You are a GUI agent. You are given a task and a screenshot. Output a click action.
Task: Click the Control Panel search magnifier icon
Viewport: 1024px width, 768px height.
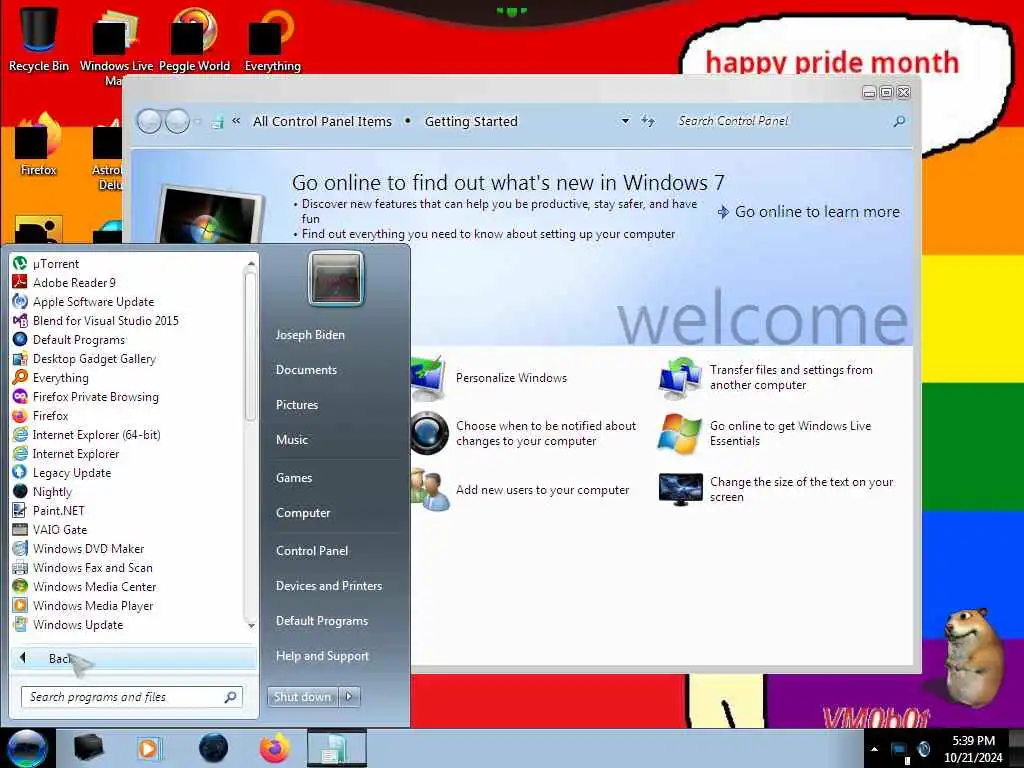click(899, 121)
